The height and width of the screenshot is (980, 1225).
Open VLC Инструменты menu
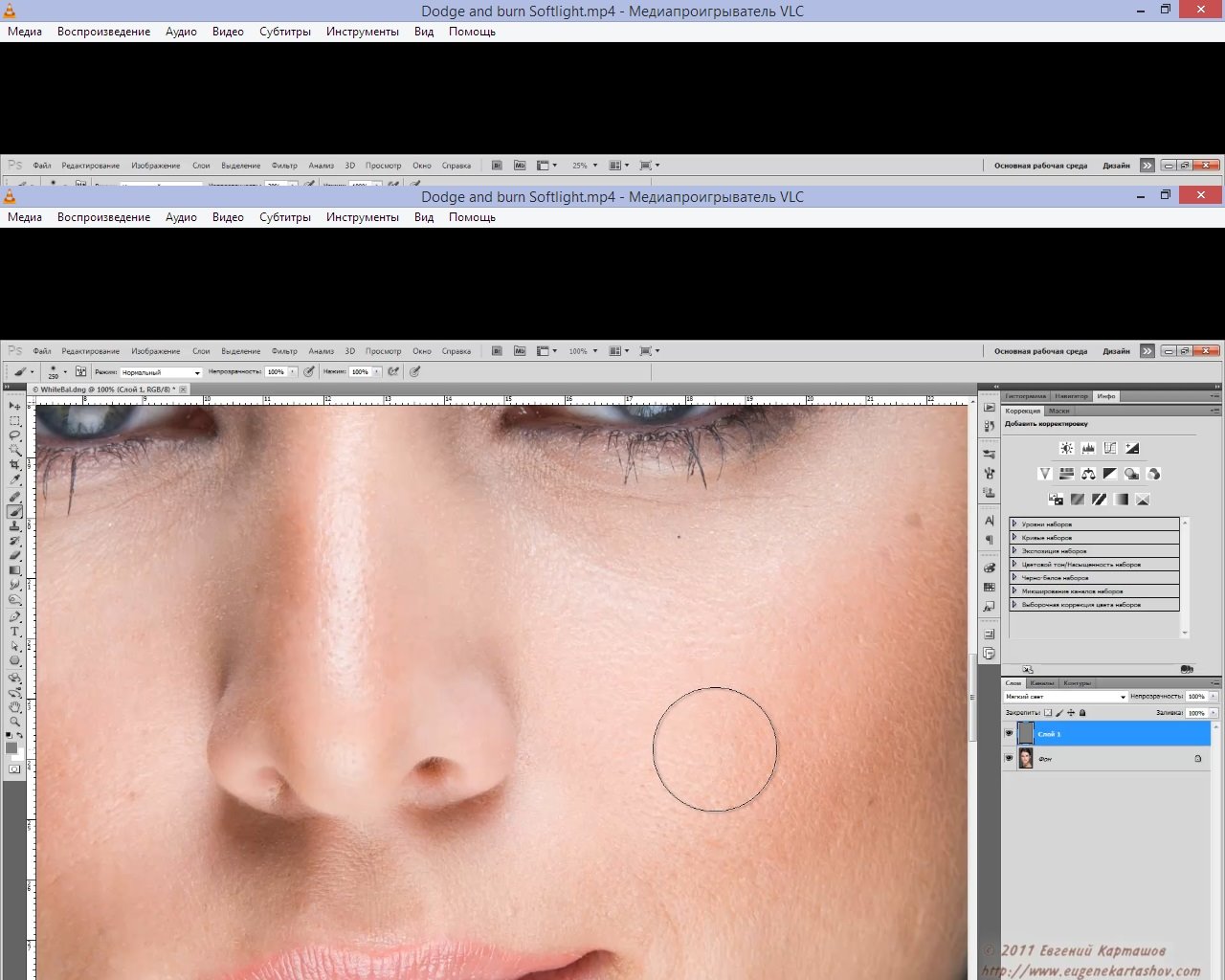[x=362, y=217]
